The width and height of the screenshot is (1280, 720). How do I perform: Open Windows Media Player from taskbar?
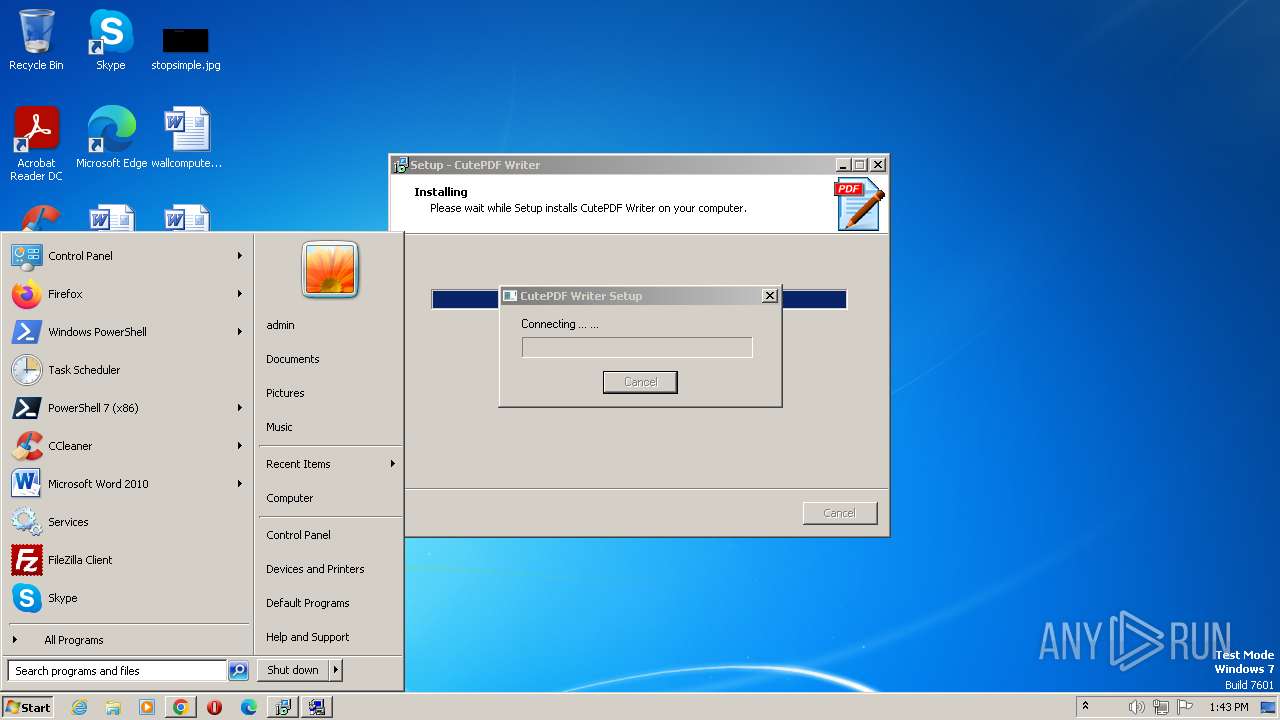[147, 707]
